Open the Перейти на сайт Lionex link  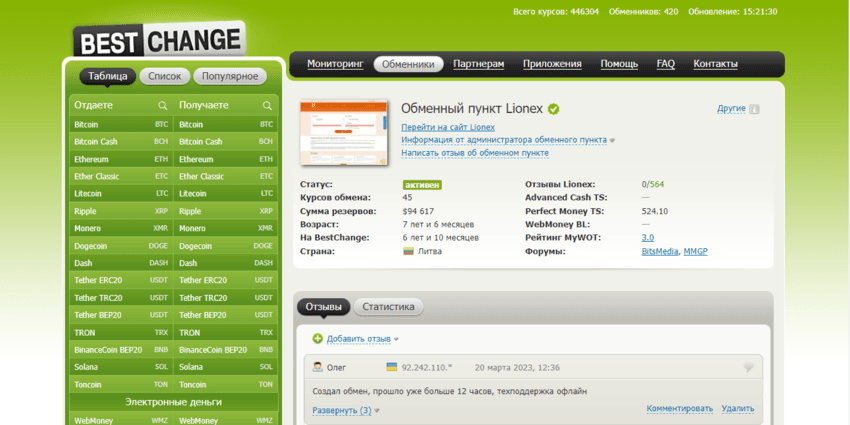pos(447,127)
